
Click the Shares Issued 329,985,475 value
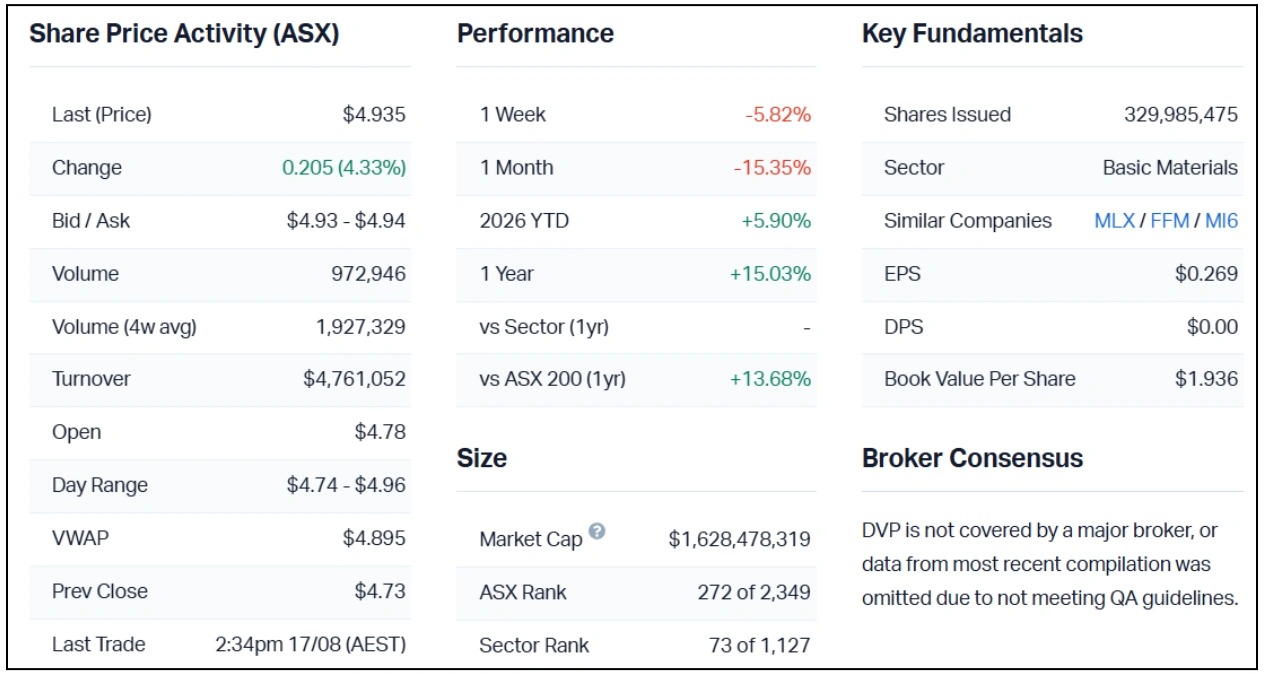pyautogui.click(x=1181, y=115)
